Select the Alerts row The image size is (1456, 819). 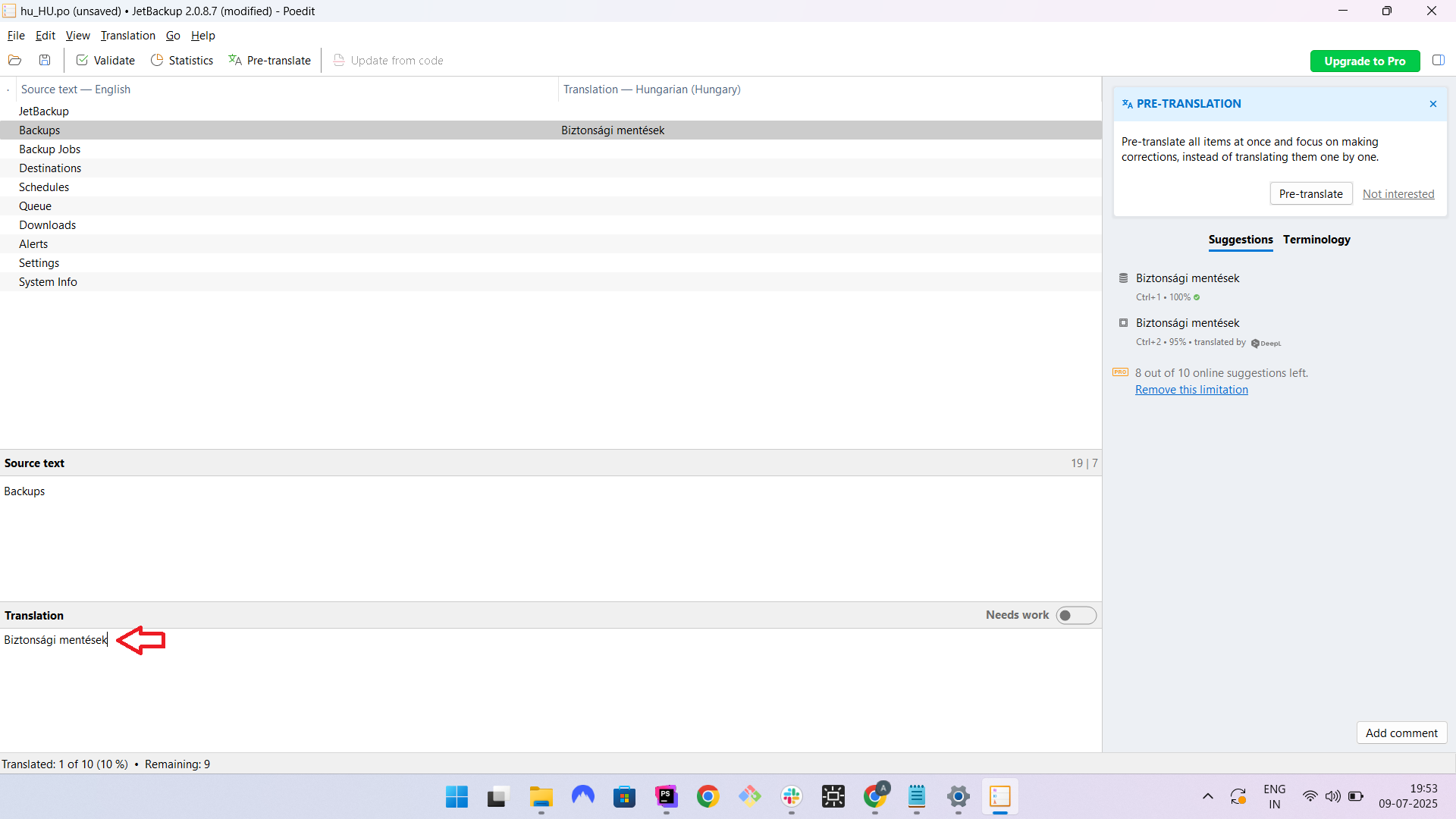point(551,244)
